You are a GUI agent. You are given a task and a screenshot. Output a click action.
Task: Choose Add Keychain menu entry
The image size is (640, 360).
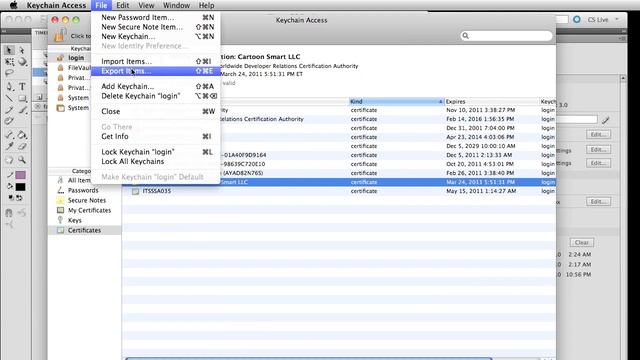tap(156, 86)
